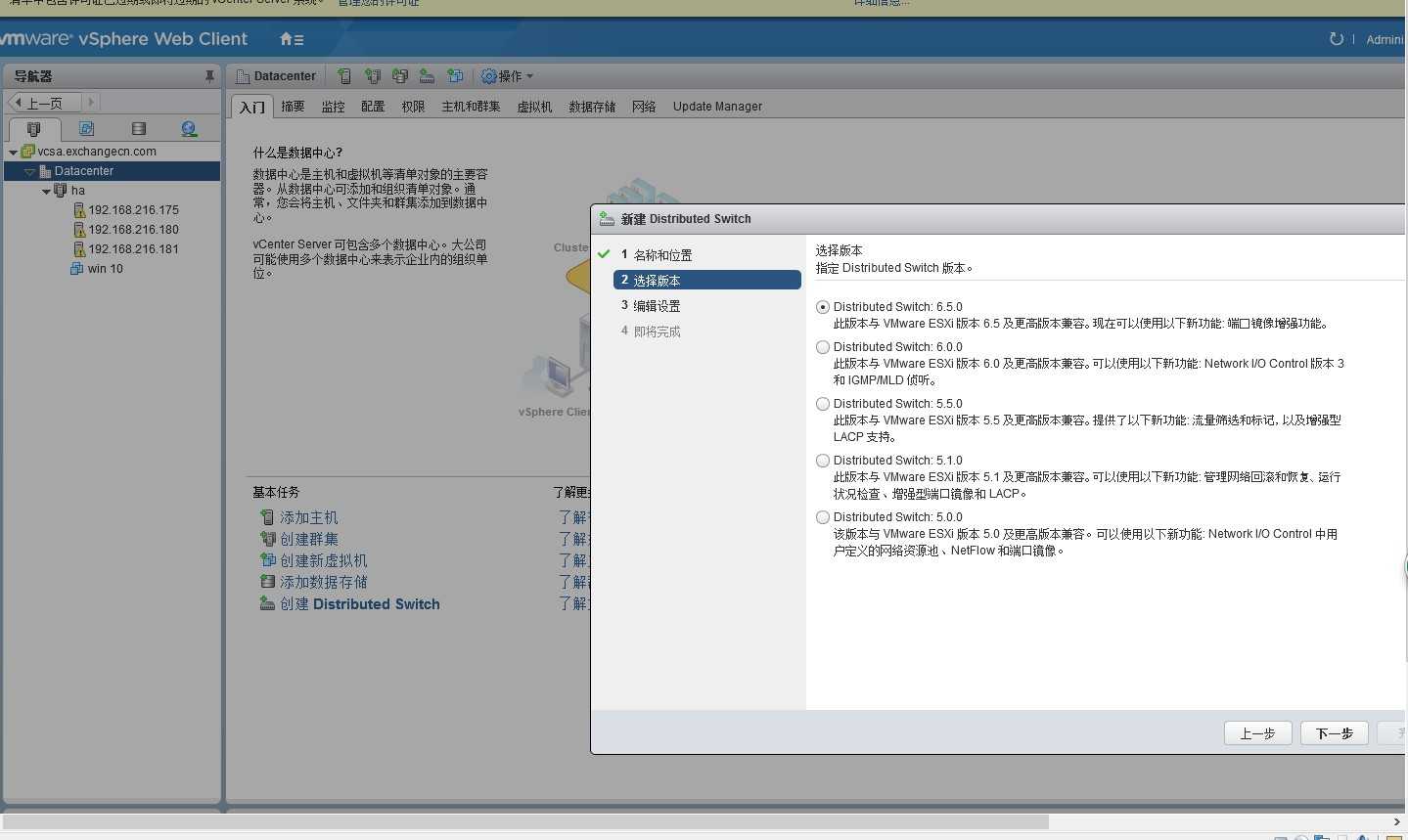This screenshot has height=840, width=1408.
Task: Open the 入门 tab
Action: (251, 107)
